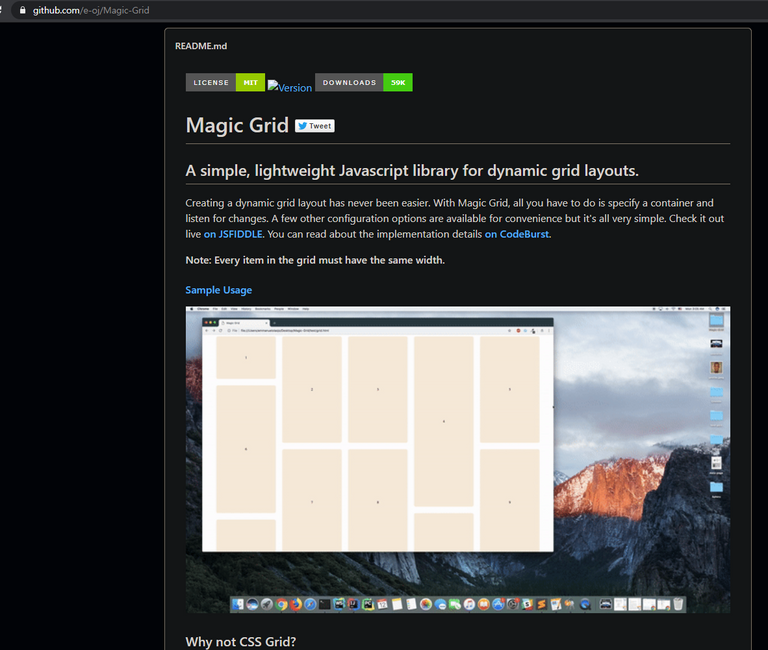
Task: Click the 'A simple, lightweight Javascript library' heading
Action: [412, 170]
